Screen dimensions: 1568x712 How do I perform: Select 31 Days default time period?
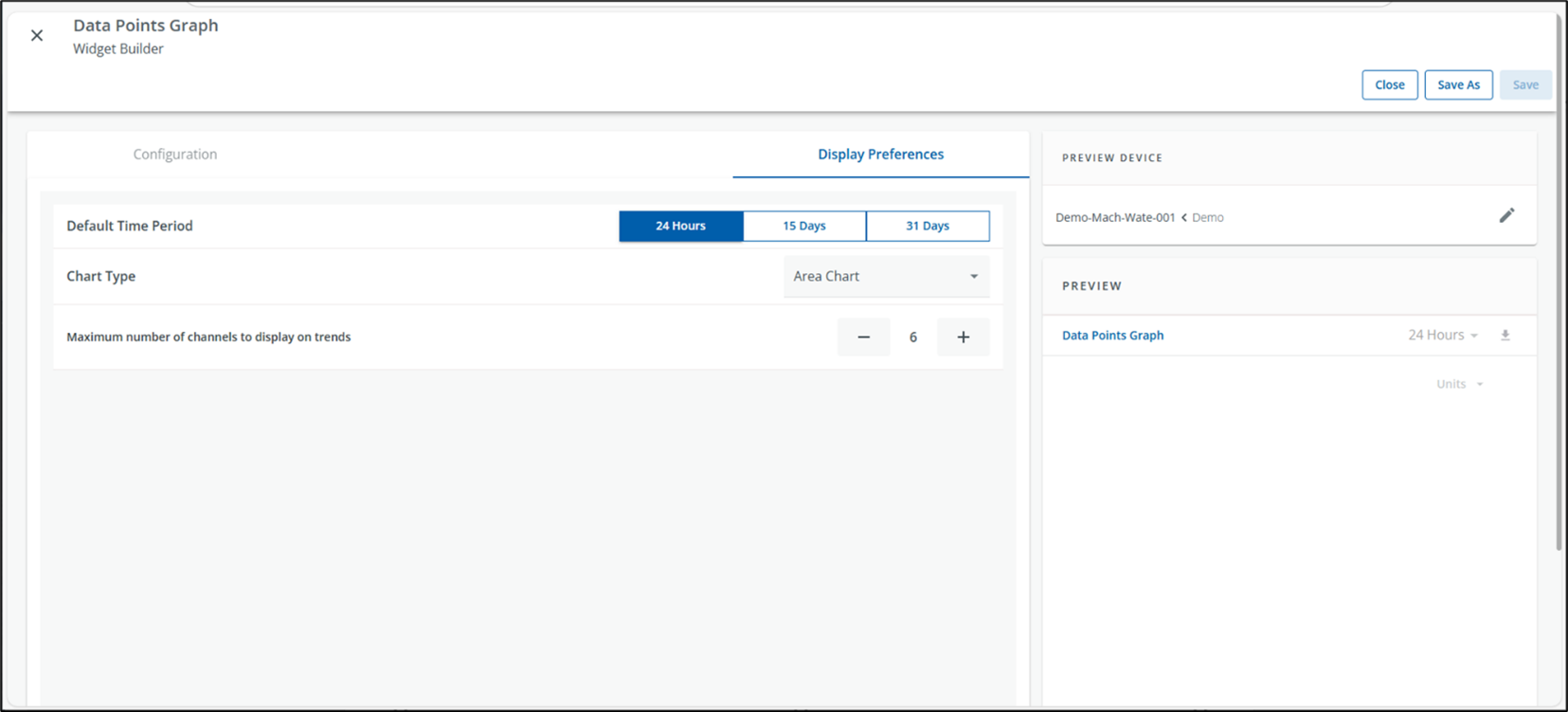[x=928, y=226]
